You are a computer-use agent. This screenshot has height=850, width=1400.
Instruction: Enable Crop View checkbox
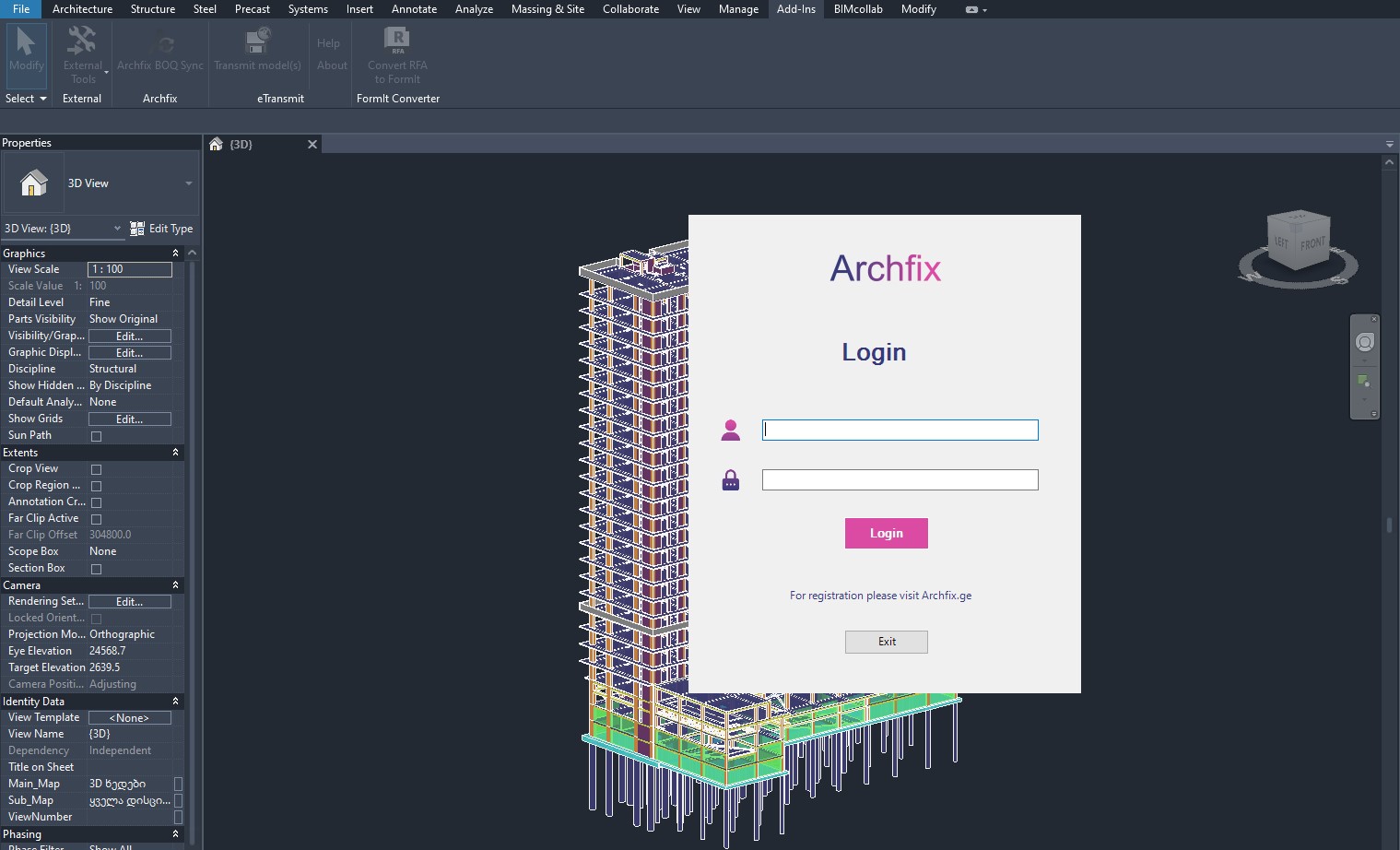tap(96, 469)
